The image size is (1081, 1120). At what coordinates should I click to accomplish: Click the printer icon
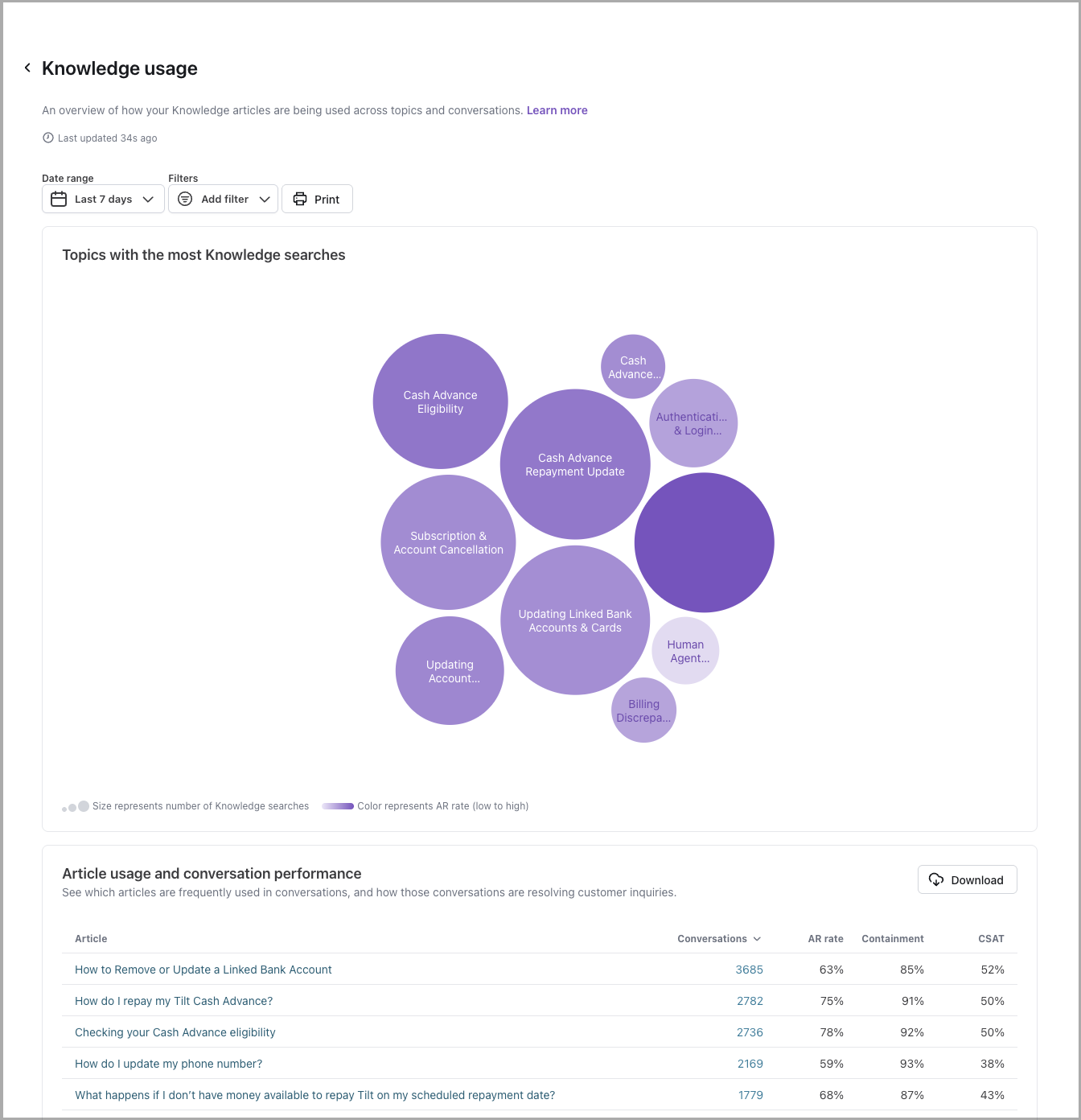pyautogui.click(x=300, y=199)
